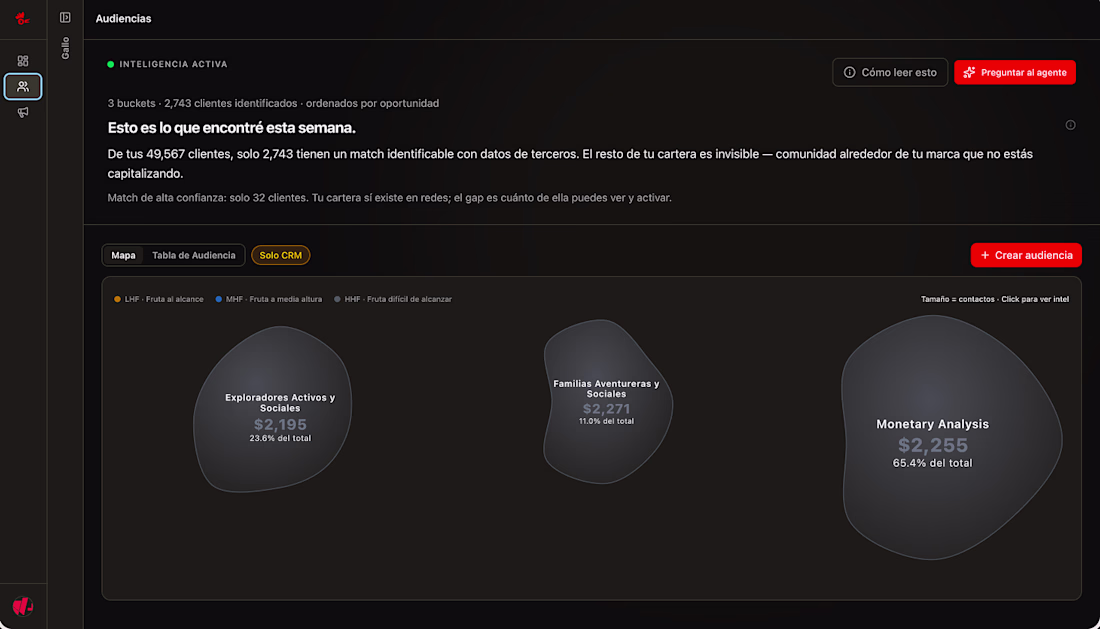The width and height of the screenshot is (1100, 629).
Task: Open the Familias Aventureras y Sociales bubble
Action: point(608,401)
